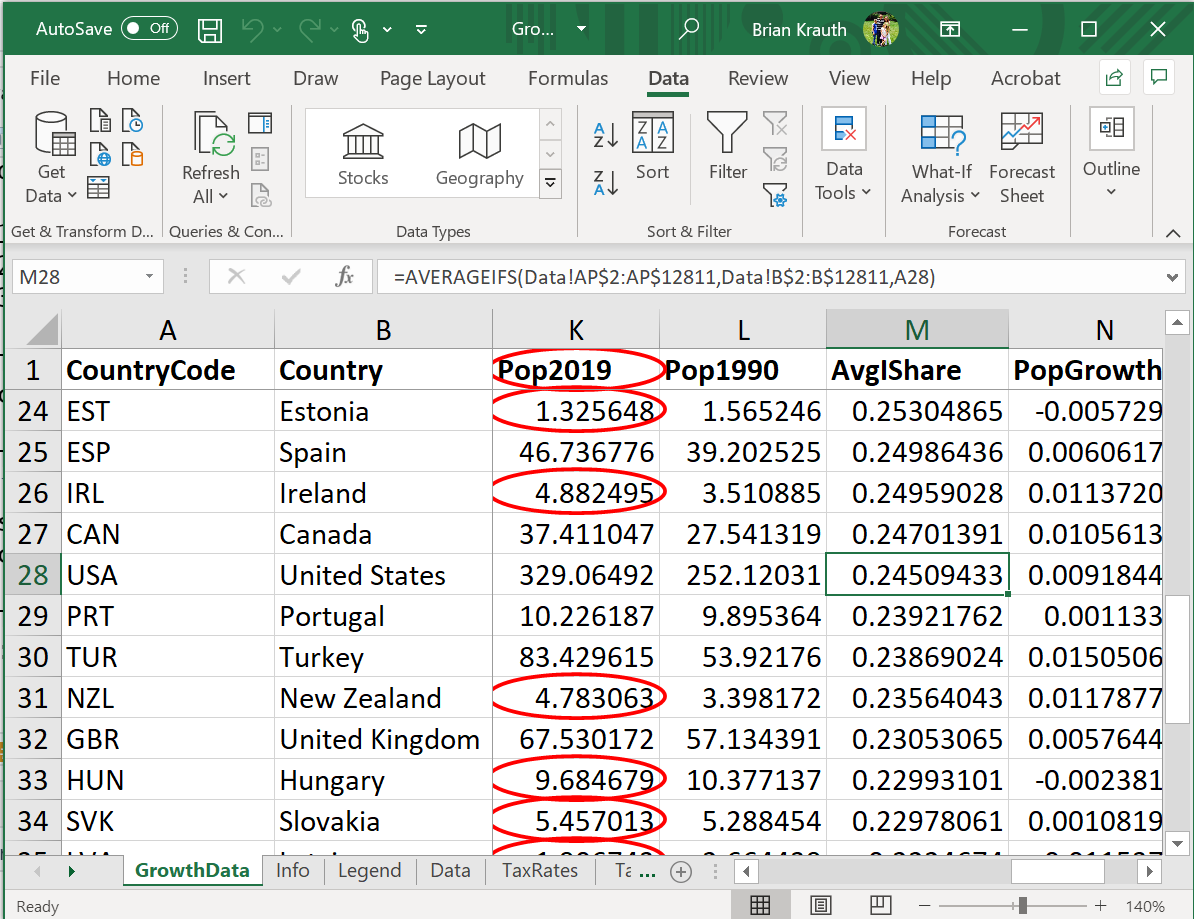Expand the Name Box dropdown
Viewport: 1194px width, 919px height.
tap(149, 277)
